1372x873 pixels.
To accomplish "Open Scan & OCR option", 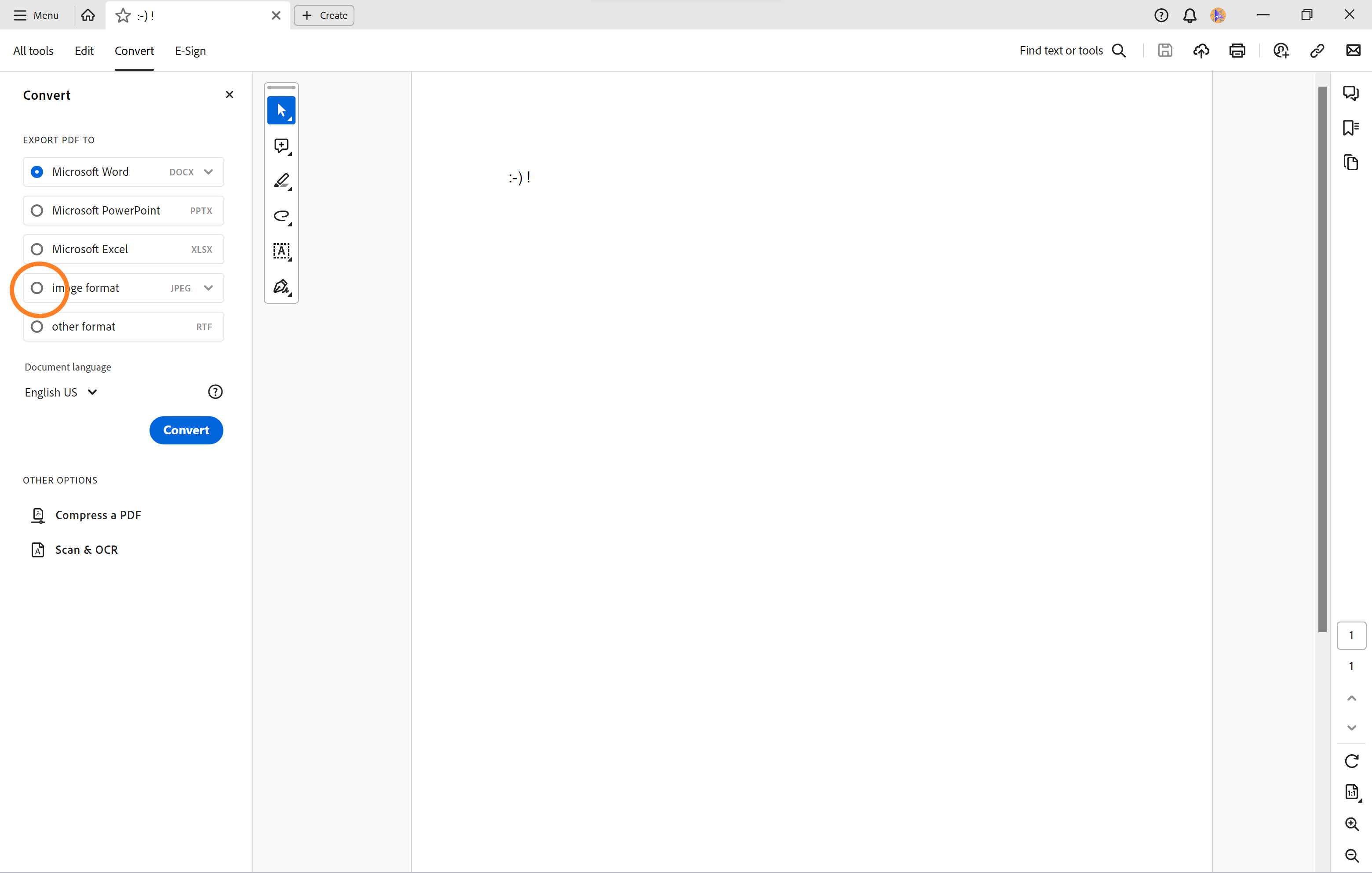I will [x=74, y=549].
